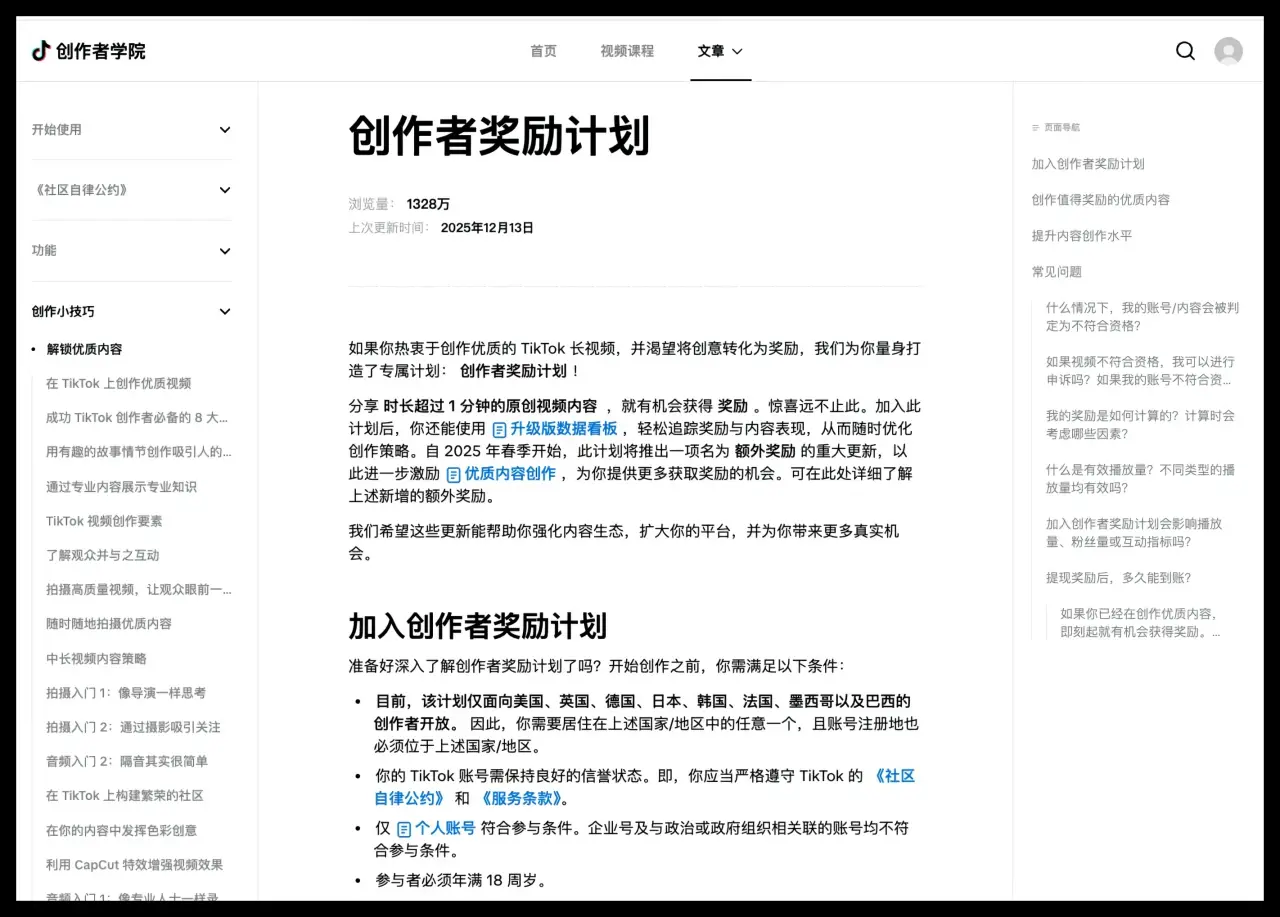Open the user profile avatar
This screenshot has width=1280, height=917.
[x=1228, y=51]
